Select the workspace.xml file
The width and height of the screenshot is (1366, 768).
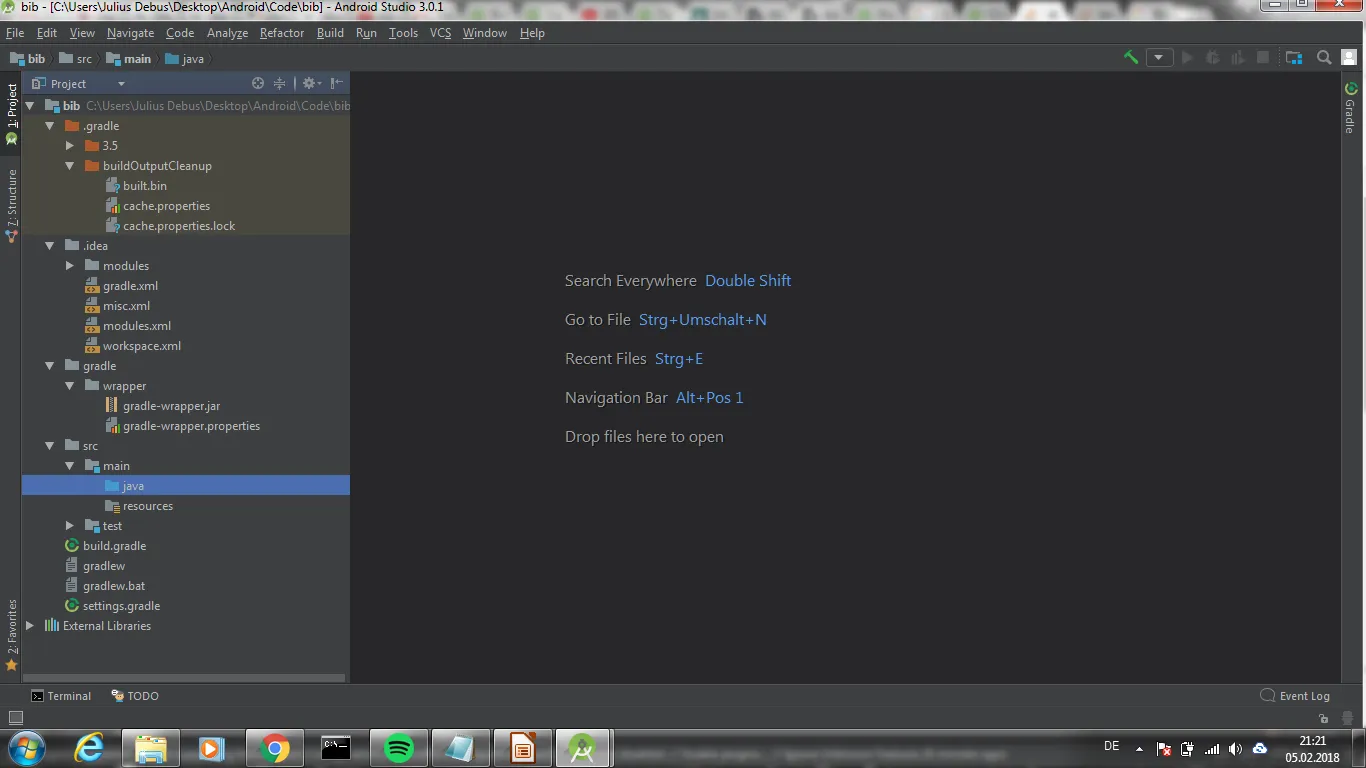click(x=132, y=346)
